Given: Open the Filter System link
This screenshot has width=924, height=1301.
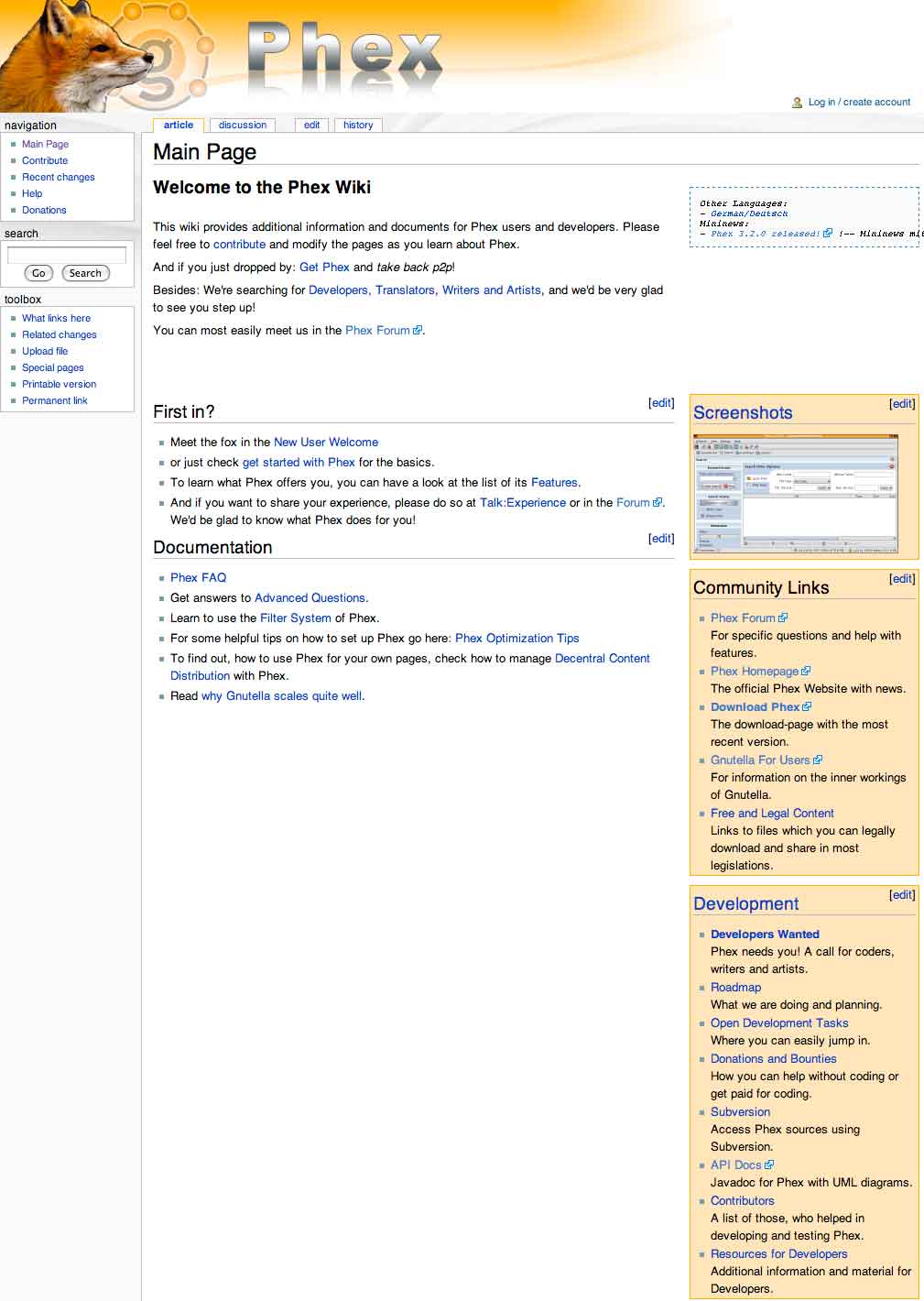Looking at the screenshot, I should click(296, 618).
